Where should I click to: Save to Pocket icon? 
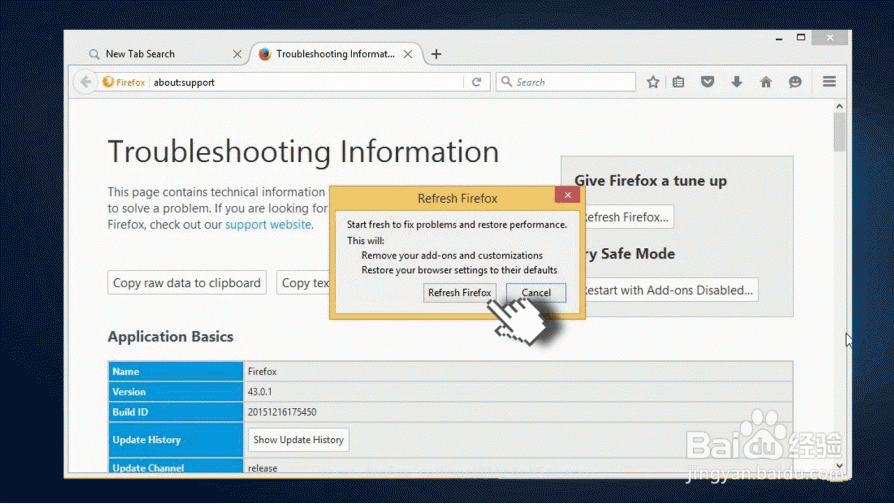click(x=708, y=82)
